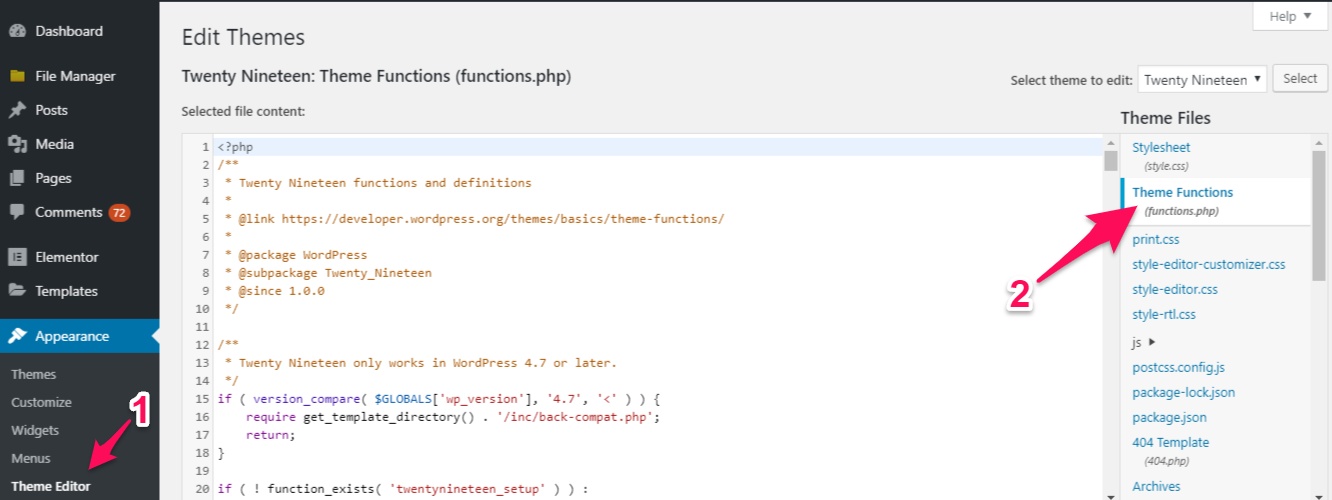Click the File Manager folder icon
This screenshot has height=500, width=1332.
[x=17, y=76]
